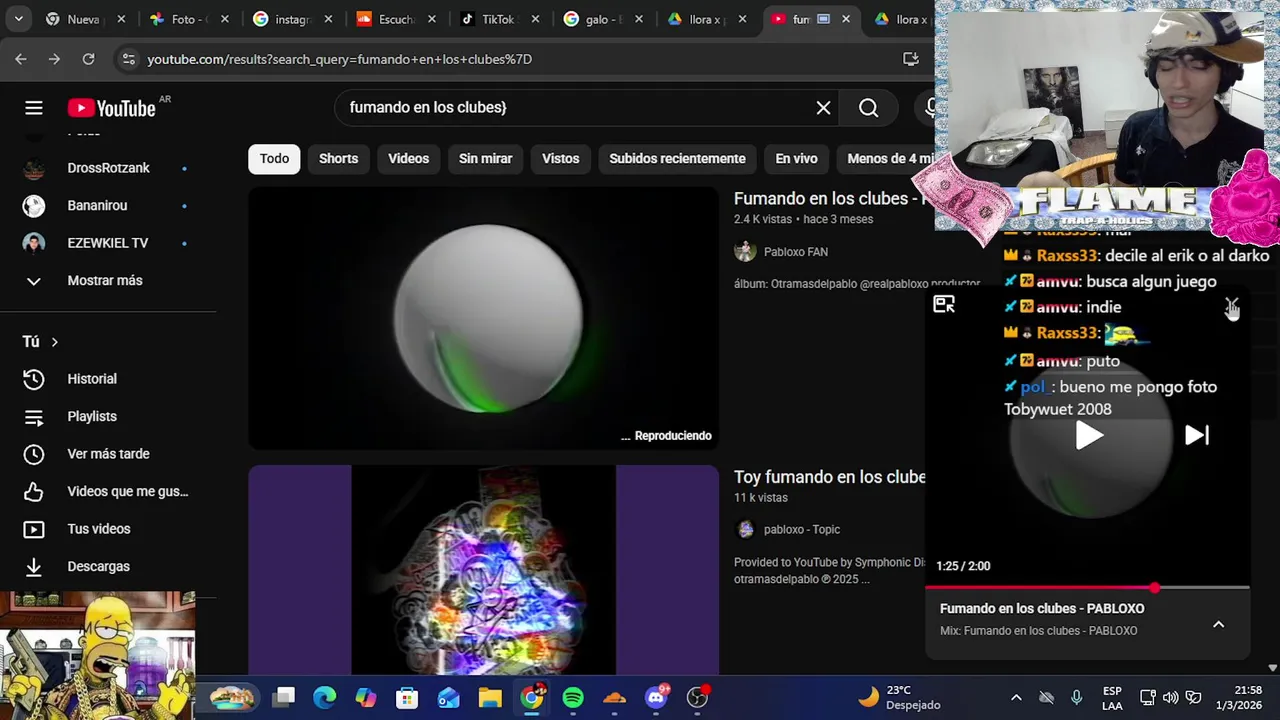Open DrossRotzank subscription channel

[108, 168]
